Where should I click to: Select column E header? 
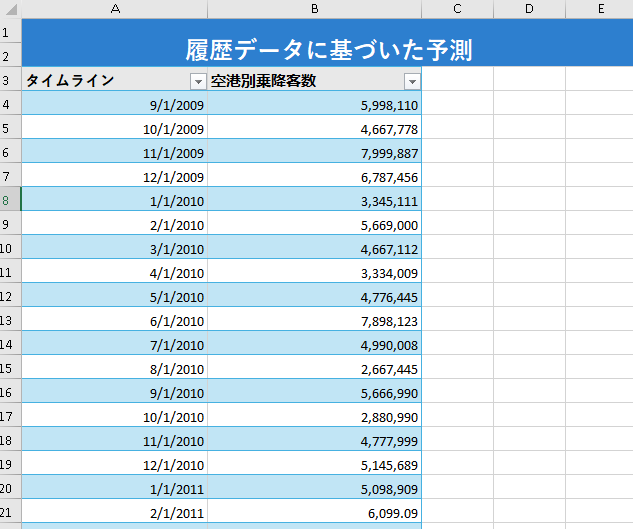[599, 9]
